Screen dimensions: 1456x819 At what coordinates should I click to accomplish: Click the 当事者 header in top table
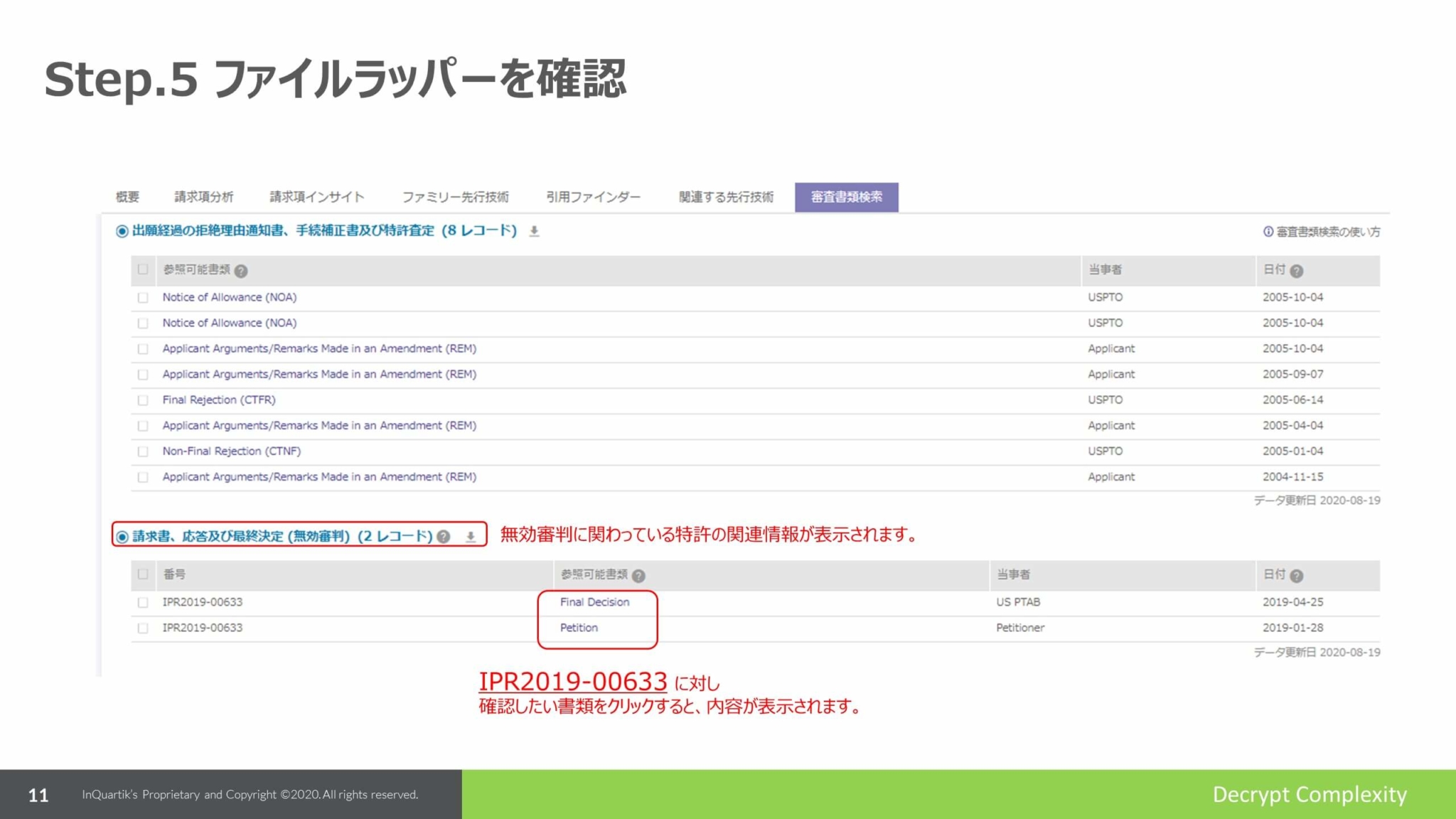[x=1106, y=269]
